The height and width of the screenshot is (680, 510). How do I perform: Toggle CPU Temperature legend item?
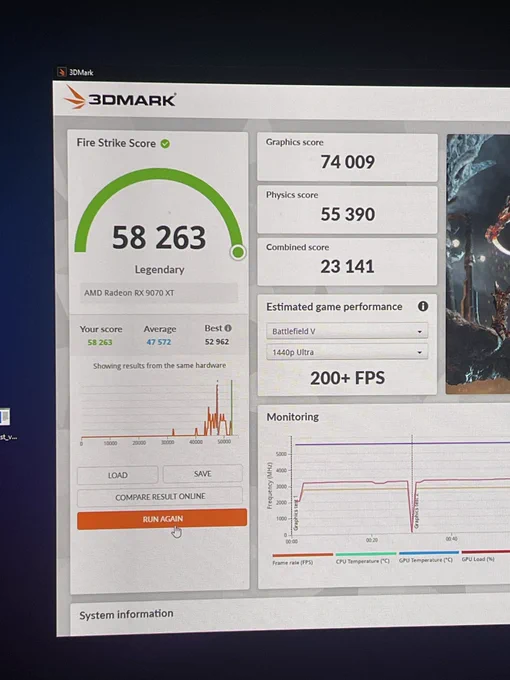tap(364, 557)
